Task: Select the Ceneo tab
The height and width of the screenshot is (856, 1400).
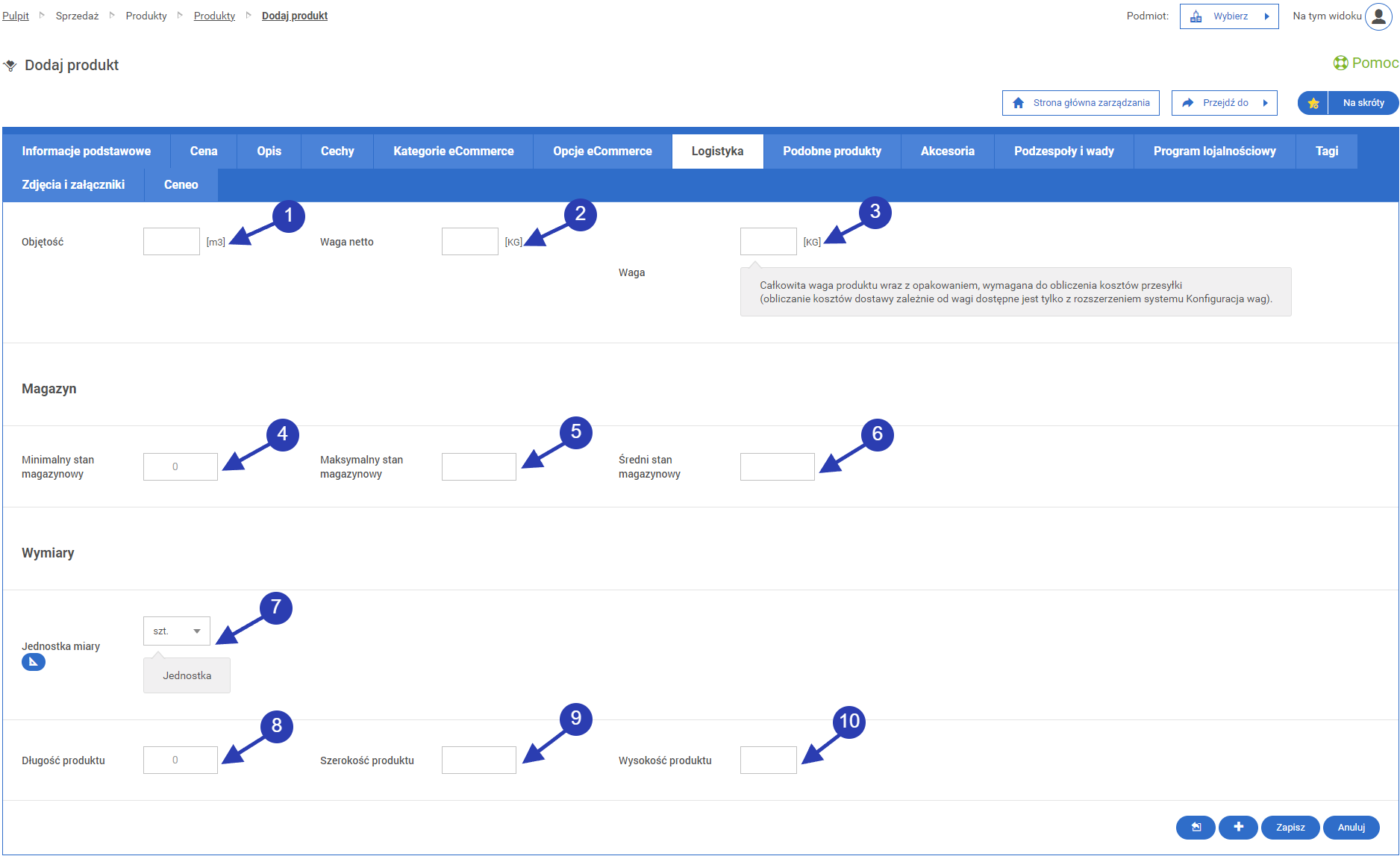Action: pyautogui.click(x=181, y=185)
